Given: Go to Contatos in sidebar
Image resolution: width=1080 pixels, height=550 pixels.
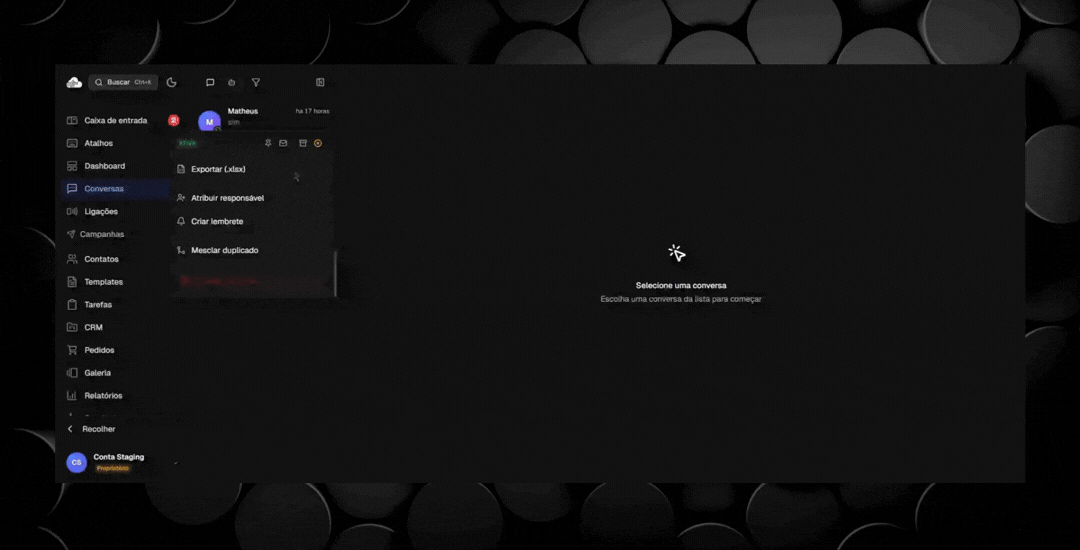Looking at the screenshot, I should click(116, 259).
